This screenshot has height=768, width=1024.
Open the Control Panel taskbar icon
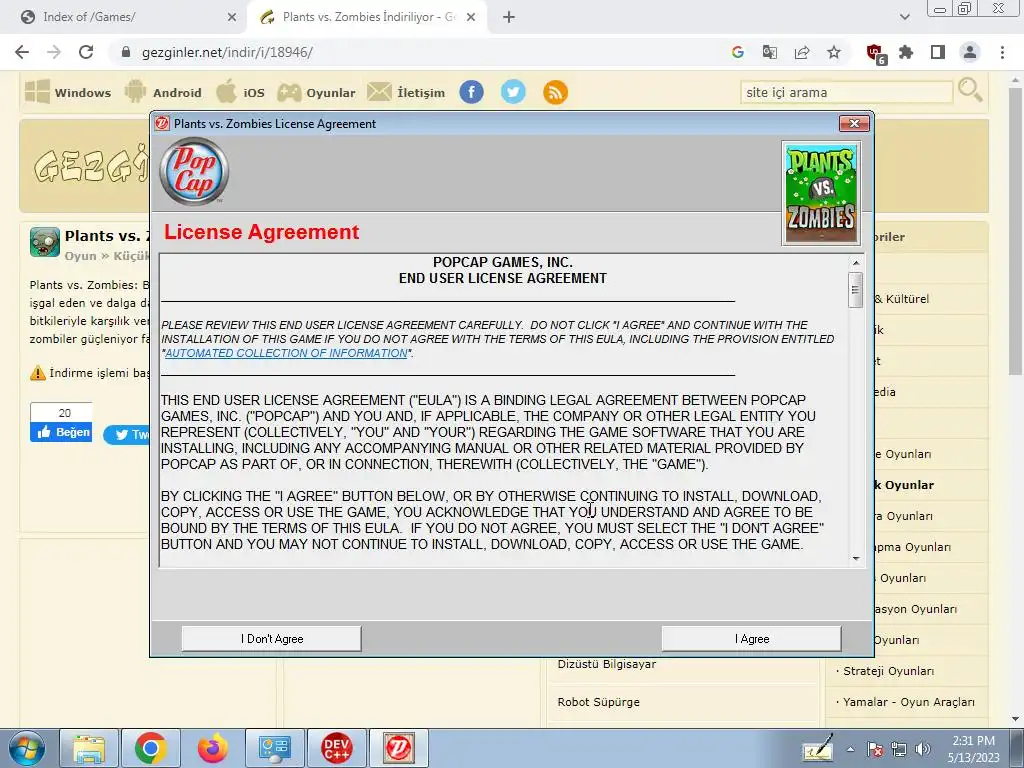coord(274,748)
